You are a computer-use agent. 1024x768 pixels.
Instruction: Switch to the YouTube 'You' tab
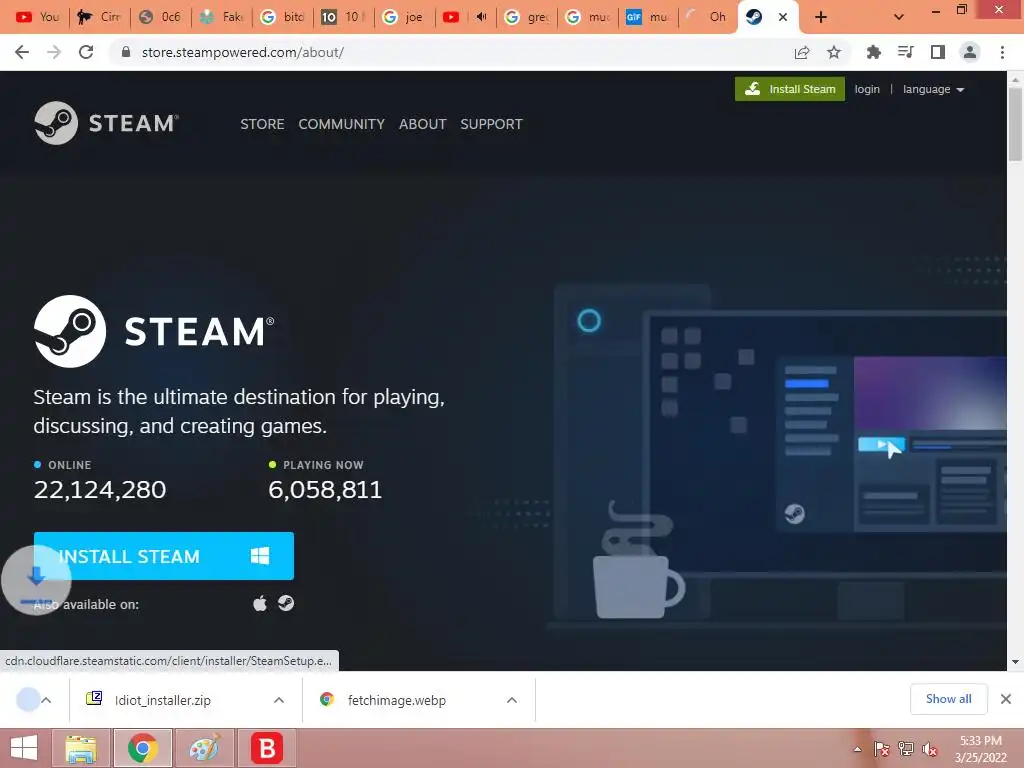coord(37,17)
